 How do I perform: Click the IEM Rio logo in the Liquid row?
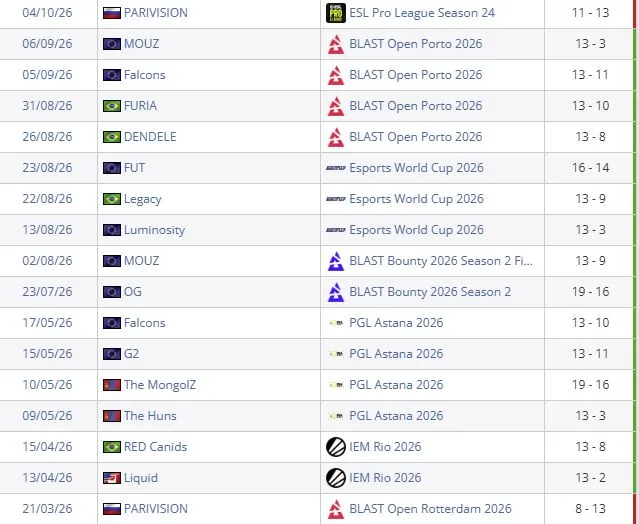(336, 478)
